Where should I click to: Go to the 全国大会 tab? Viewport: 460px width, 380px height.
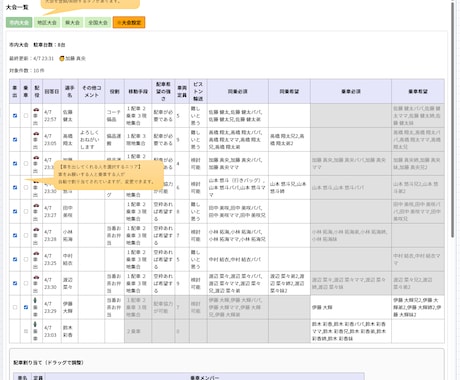[x=98, y=23]
